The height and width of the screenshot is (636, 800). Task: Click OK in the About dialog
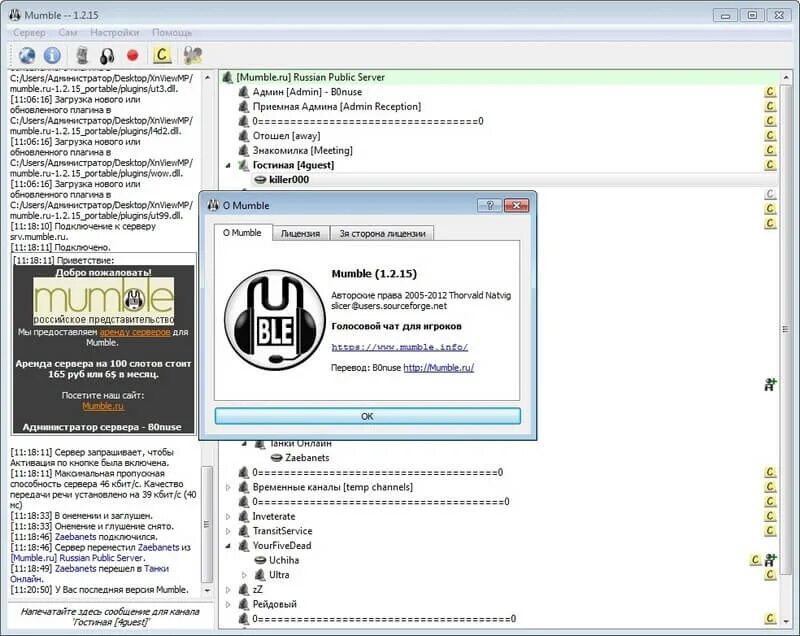(x=367, y=416)
